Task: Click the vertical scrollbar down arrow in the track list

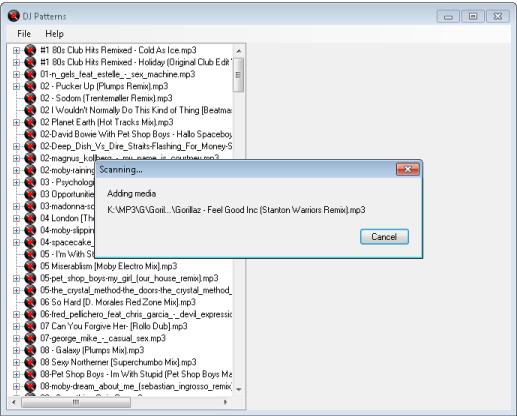Action: [x=239, y=389]
